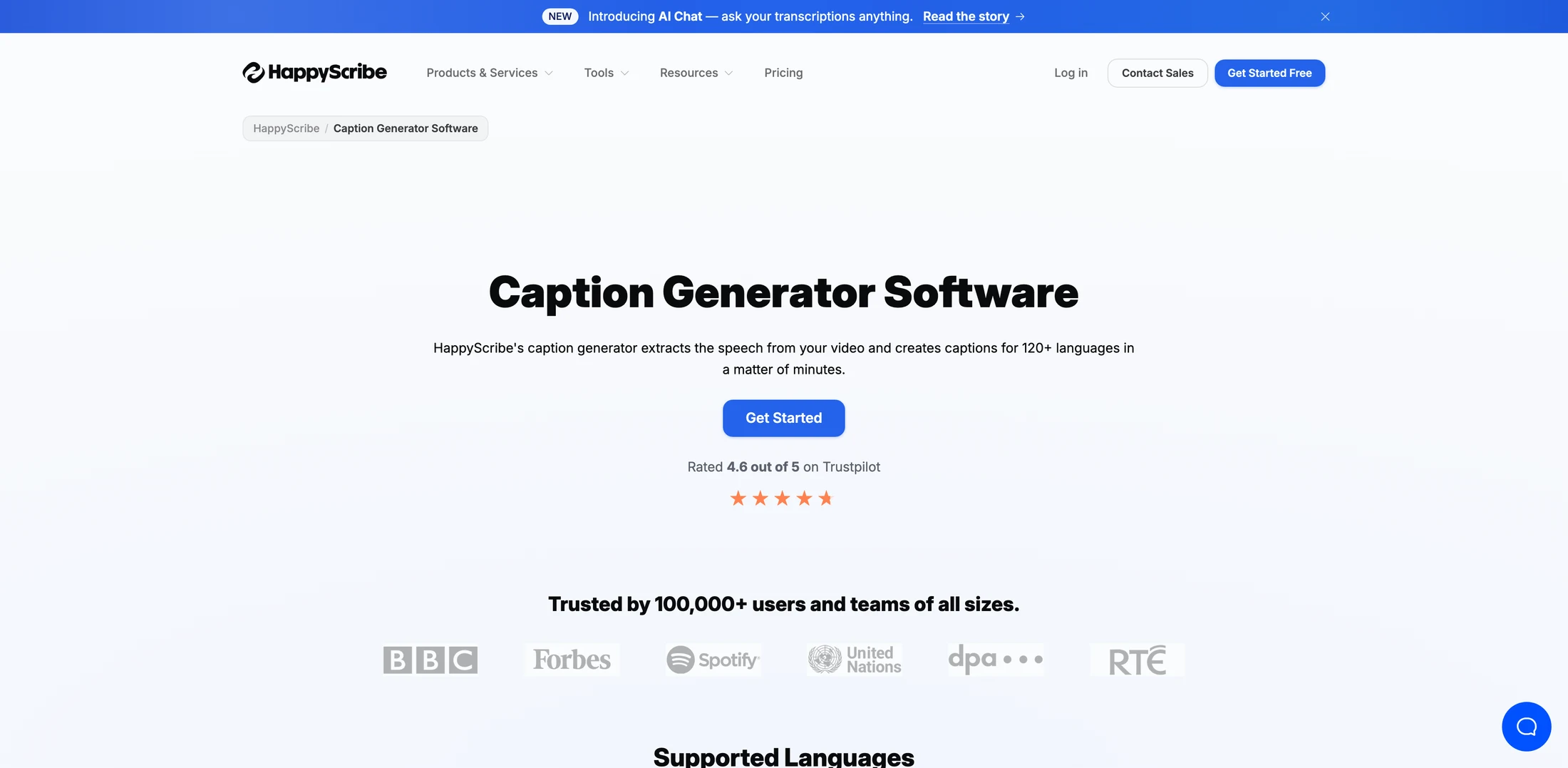Open the Pricing page
Screen dimensions: 1568x768
click(x=783, y=73)
